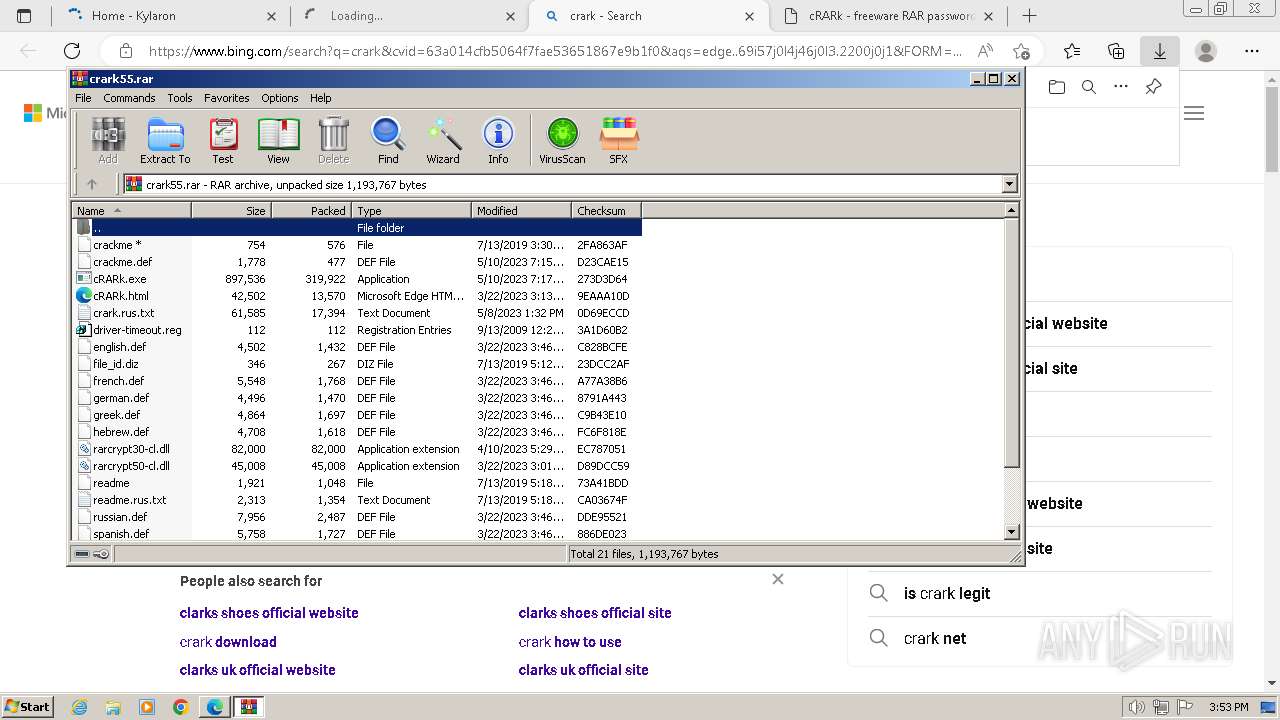Click the file list scroll up arrow
The height and width of the screenshot is (720, 1280).
[1011, 210]
